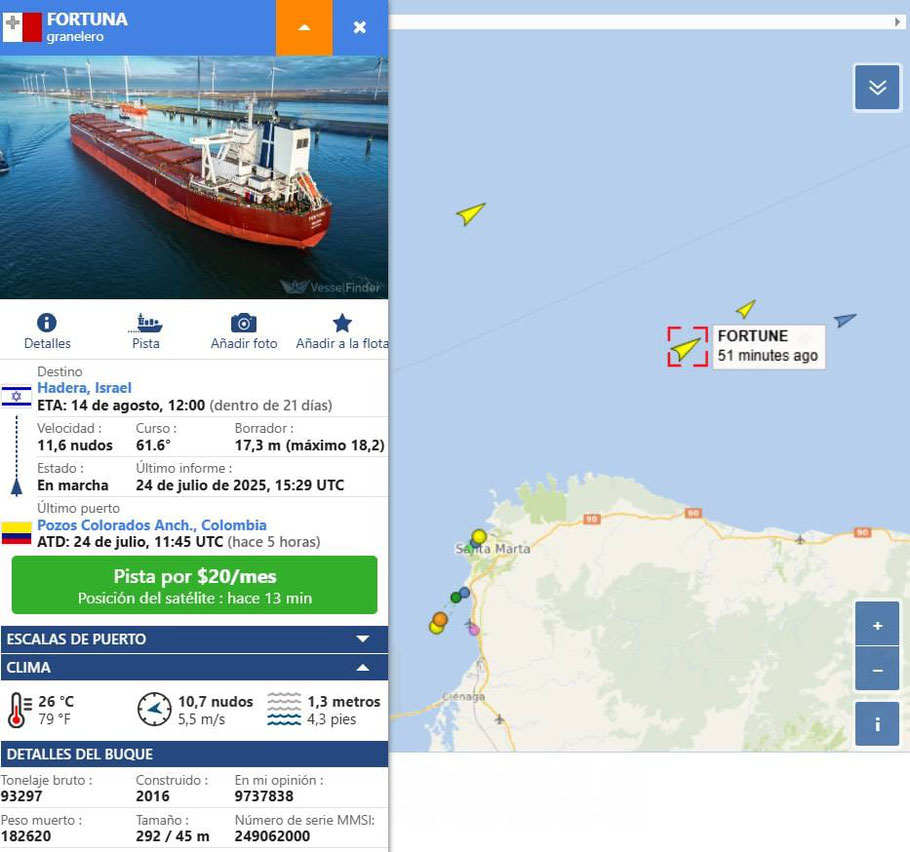
Task: Collapse the CLIMA section
Action: coord(194,667)
